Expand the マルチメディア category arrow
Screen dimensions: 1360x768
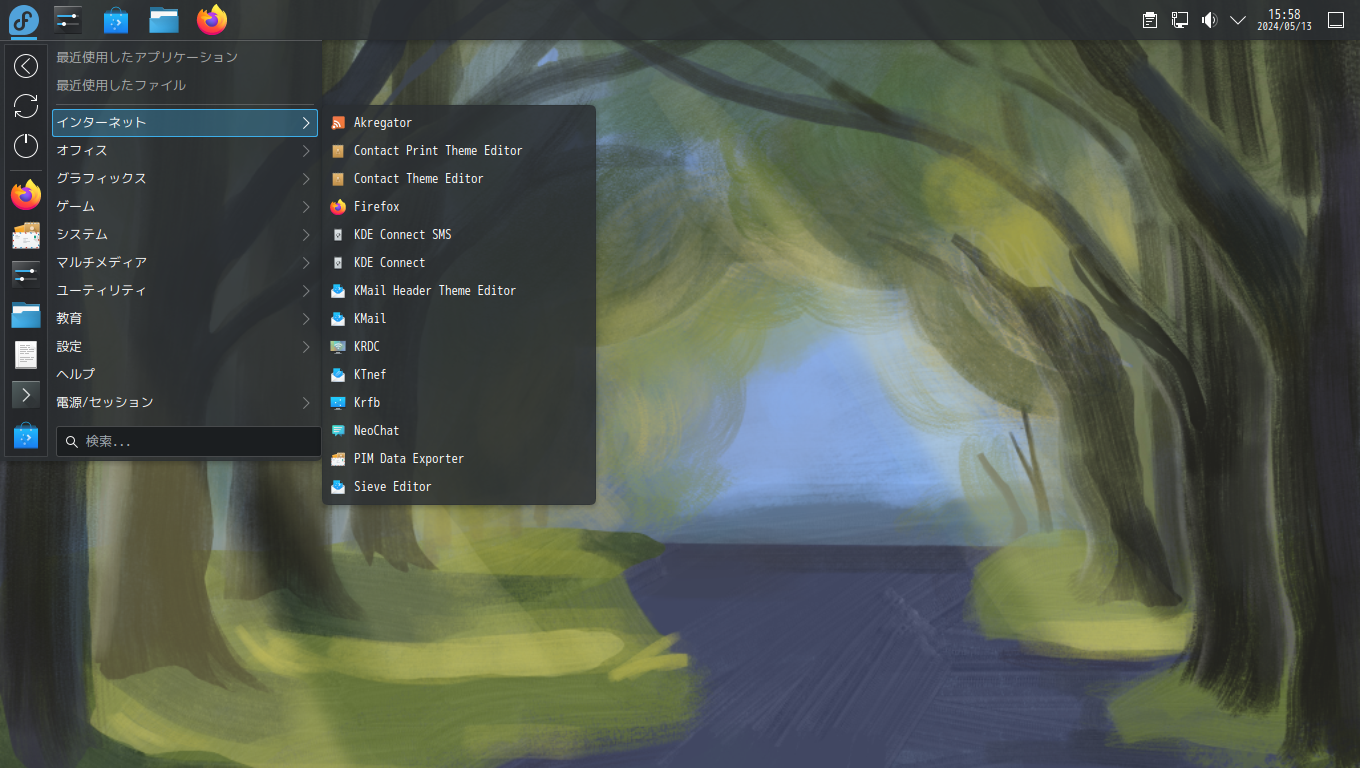pyautogui.click(x=306, y=263)
